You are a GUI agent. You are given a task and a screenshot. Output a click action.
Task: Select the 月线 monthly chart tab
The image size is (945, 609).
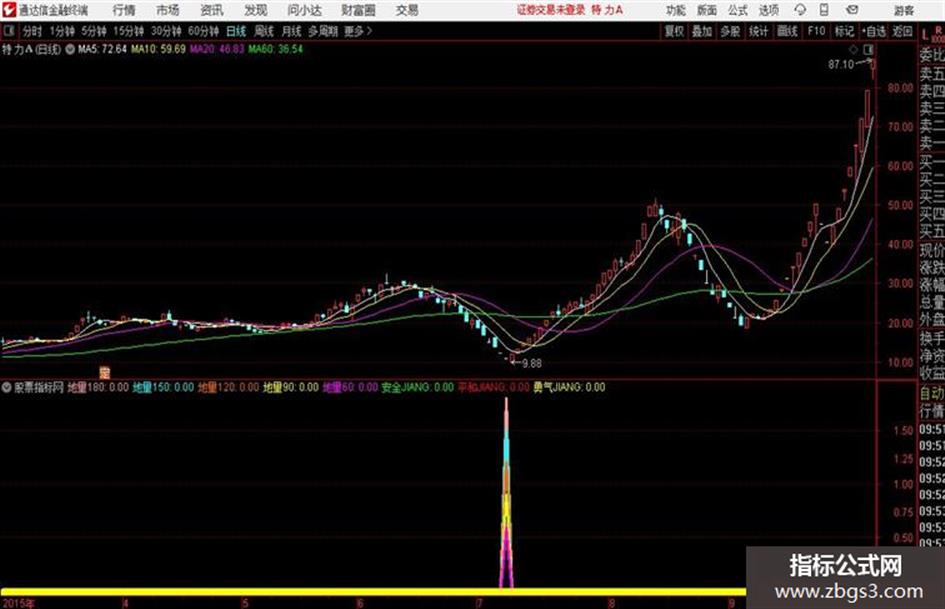pyautogui.click(x=292, y=31)
